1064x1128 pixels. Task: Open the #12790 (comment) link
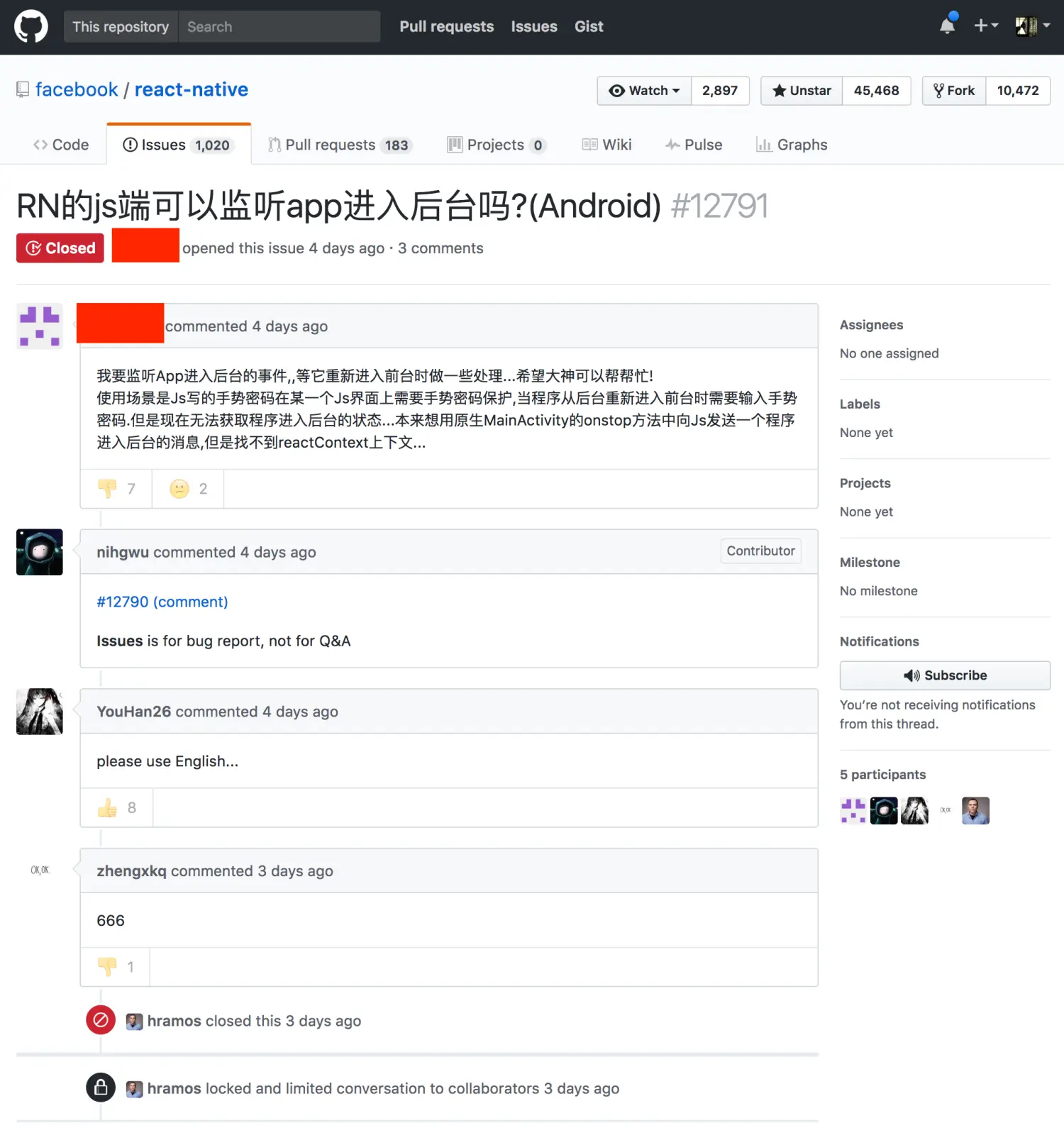(162, 602)
